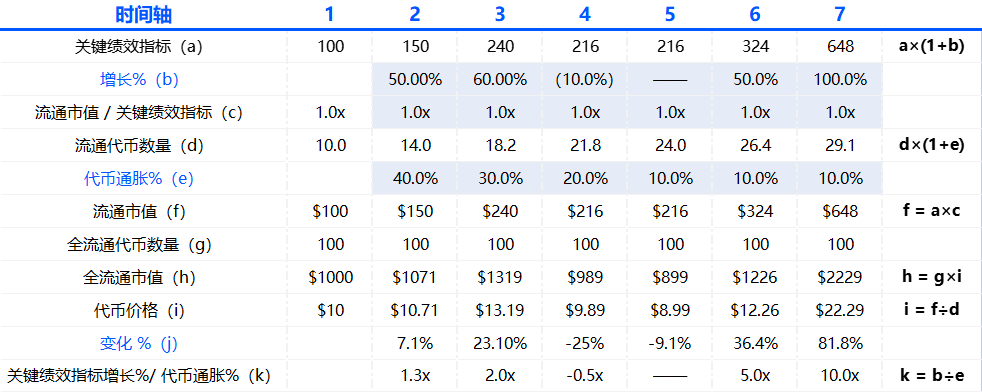982x392 pixels.
Task: Select the 81.8% change cell
Action: (x=840, y=344)
